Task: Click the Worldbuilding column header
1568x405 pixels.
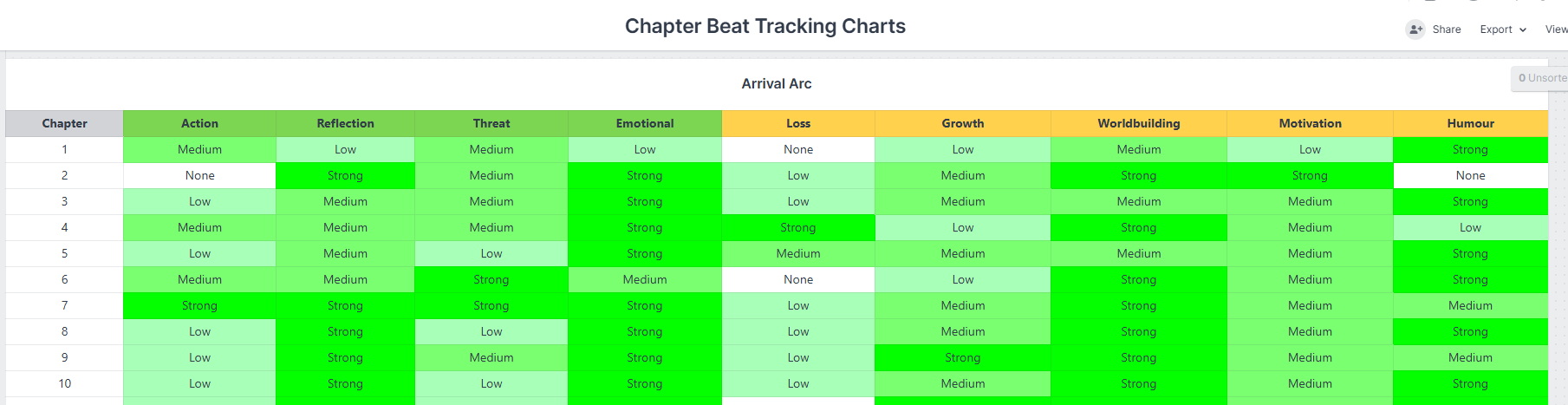Action: coord(1138,123)
